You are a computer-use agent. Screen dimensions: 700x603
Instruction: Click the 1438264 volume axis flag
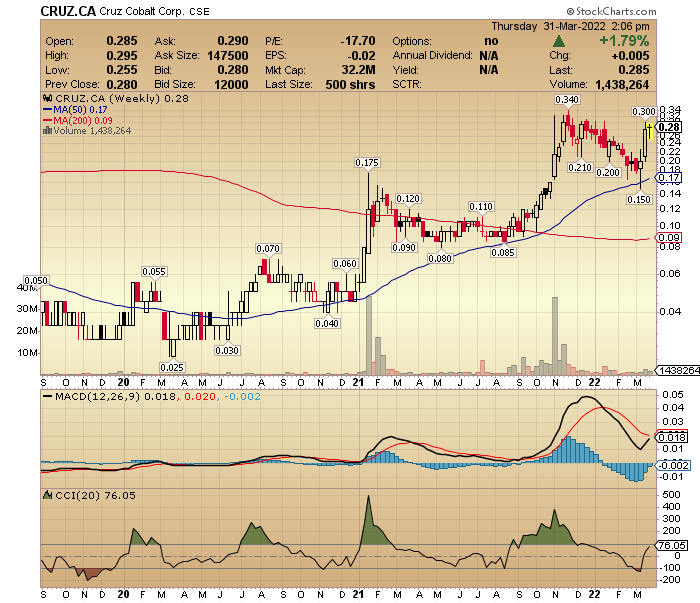(677, 370)
